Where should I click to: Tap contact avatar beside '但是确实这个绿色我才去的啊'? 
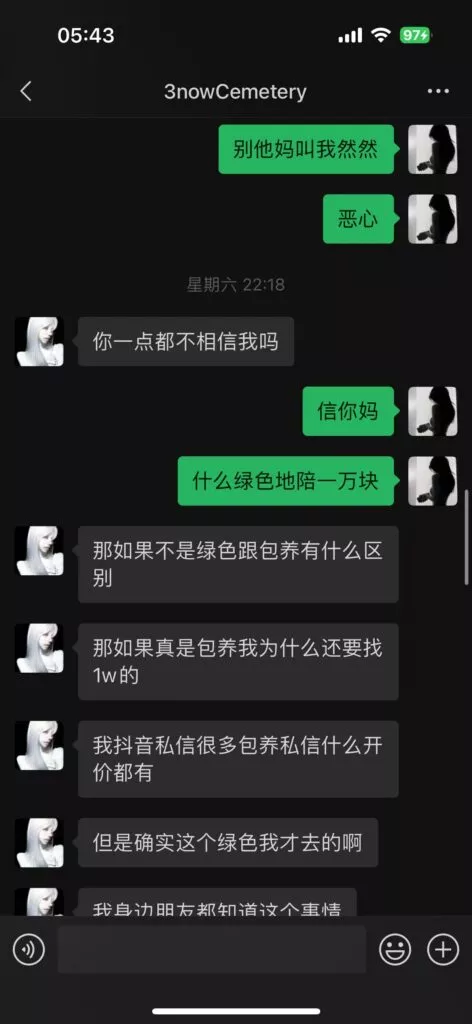[x=40, y=842]
